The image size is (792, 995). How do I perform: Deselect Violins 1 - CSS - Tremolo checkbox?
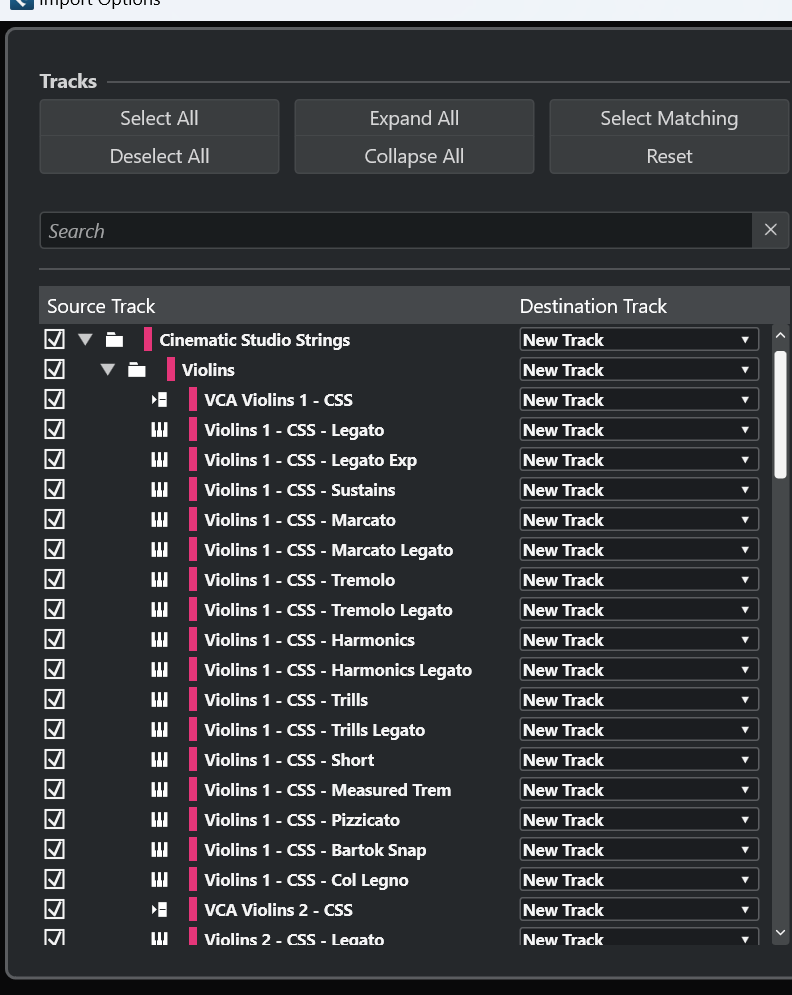click(x=55, y=579)
